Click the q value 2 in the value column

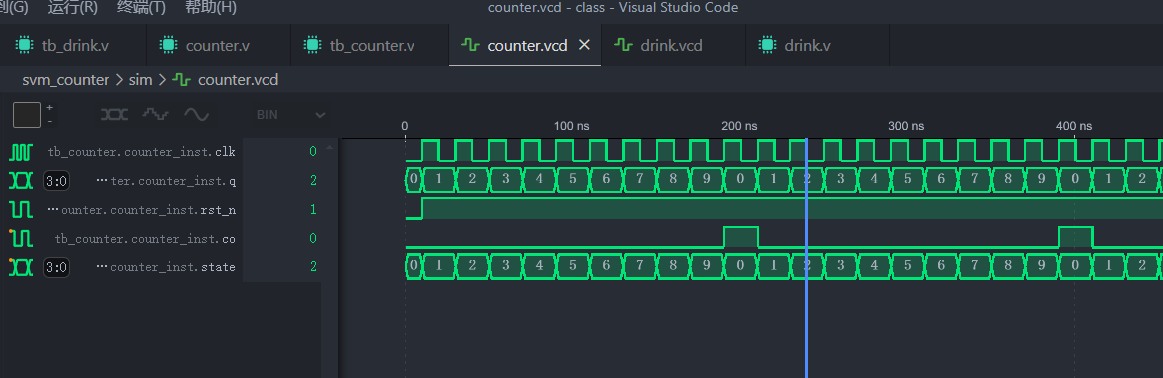click(x=313, y=181)
